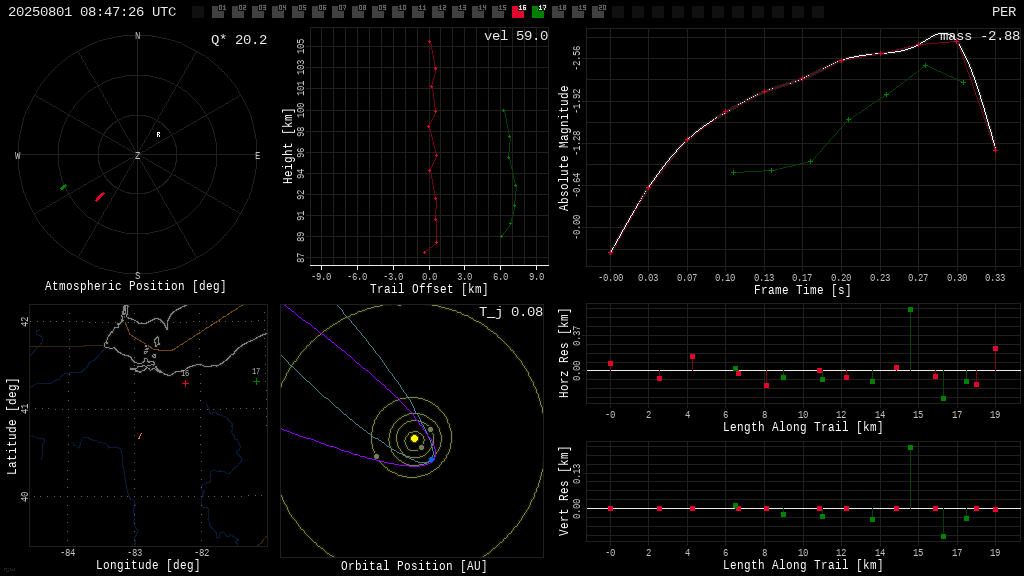Select the red station 16 indicator
The height and width of the screenshot is (576, 1024).
click(x=518, y=12)
